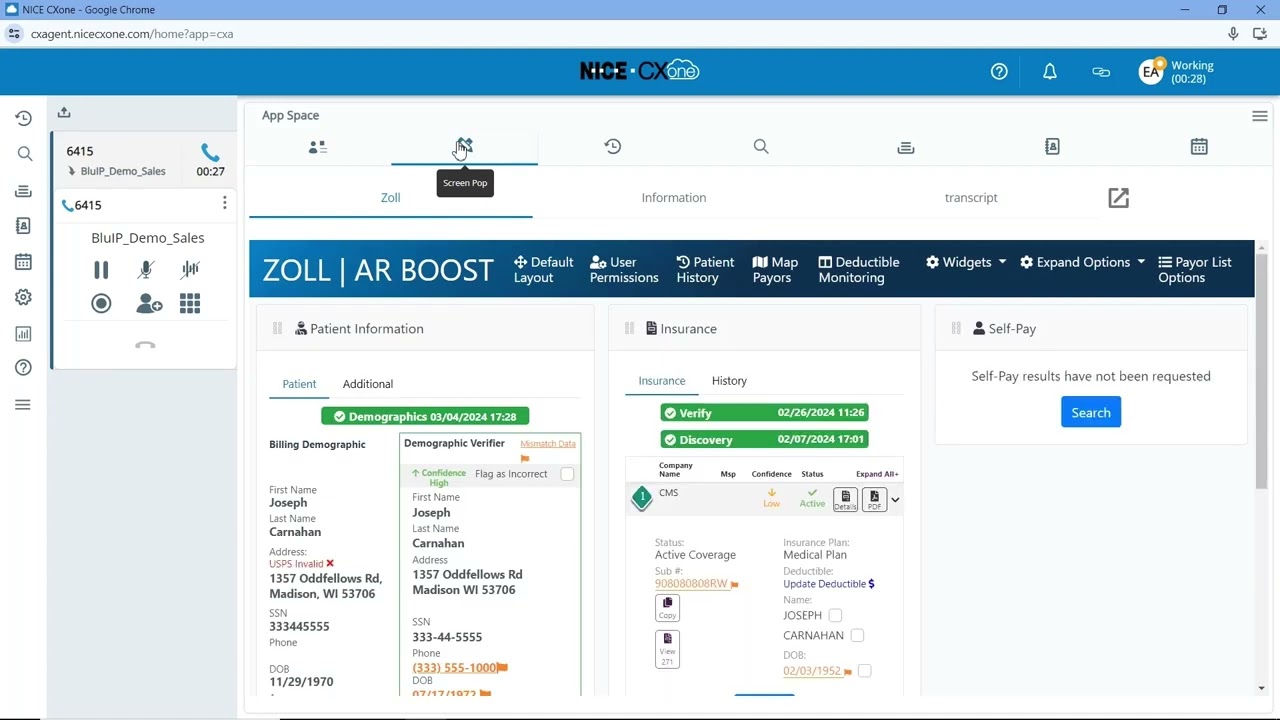Open App Space directory icon

click(1052, 147)
